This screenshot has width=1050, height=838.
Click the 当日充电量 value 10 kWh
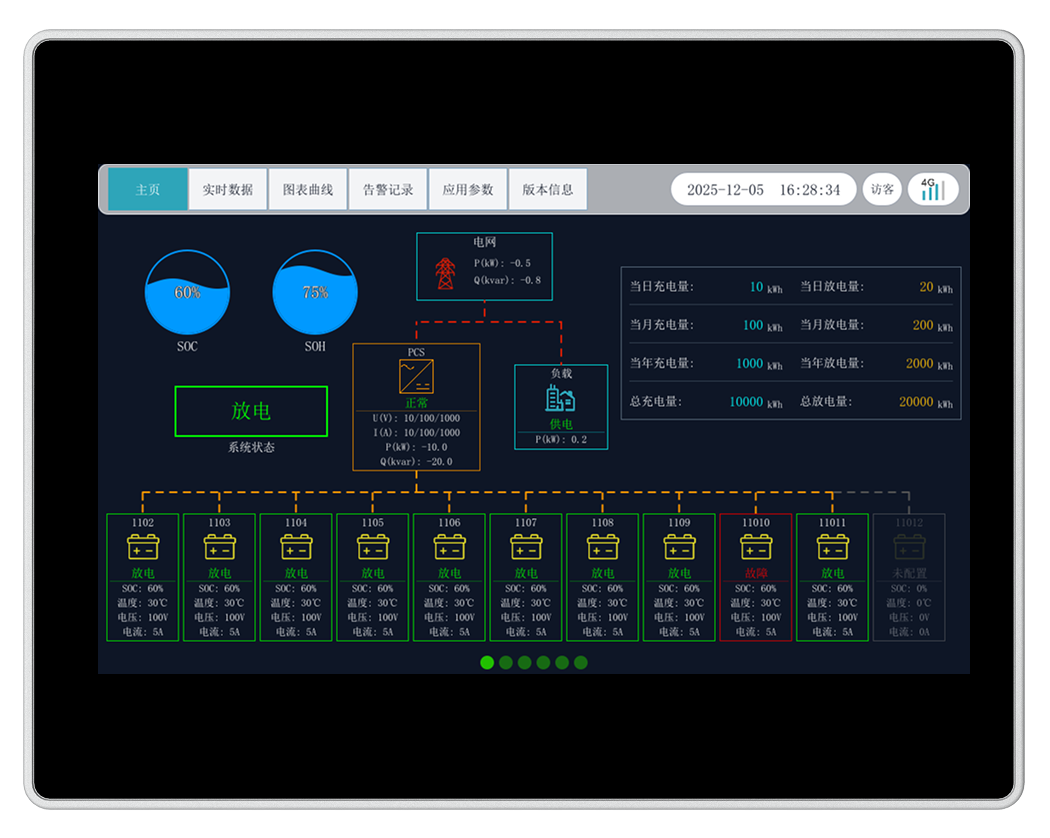pyautogui.click(x=766, y=287)
